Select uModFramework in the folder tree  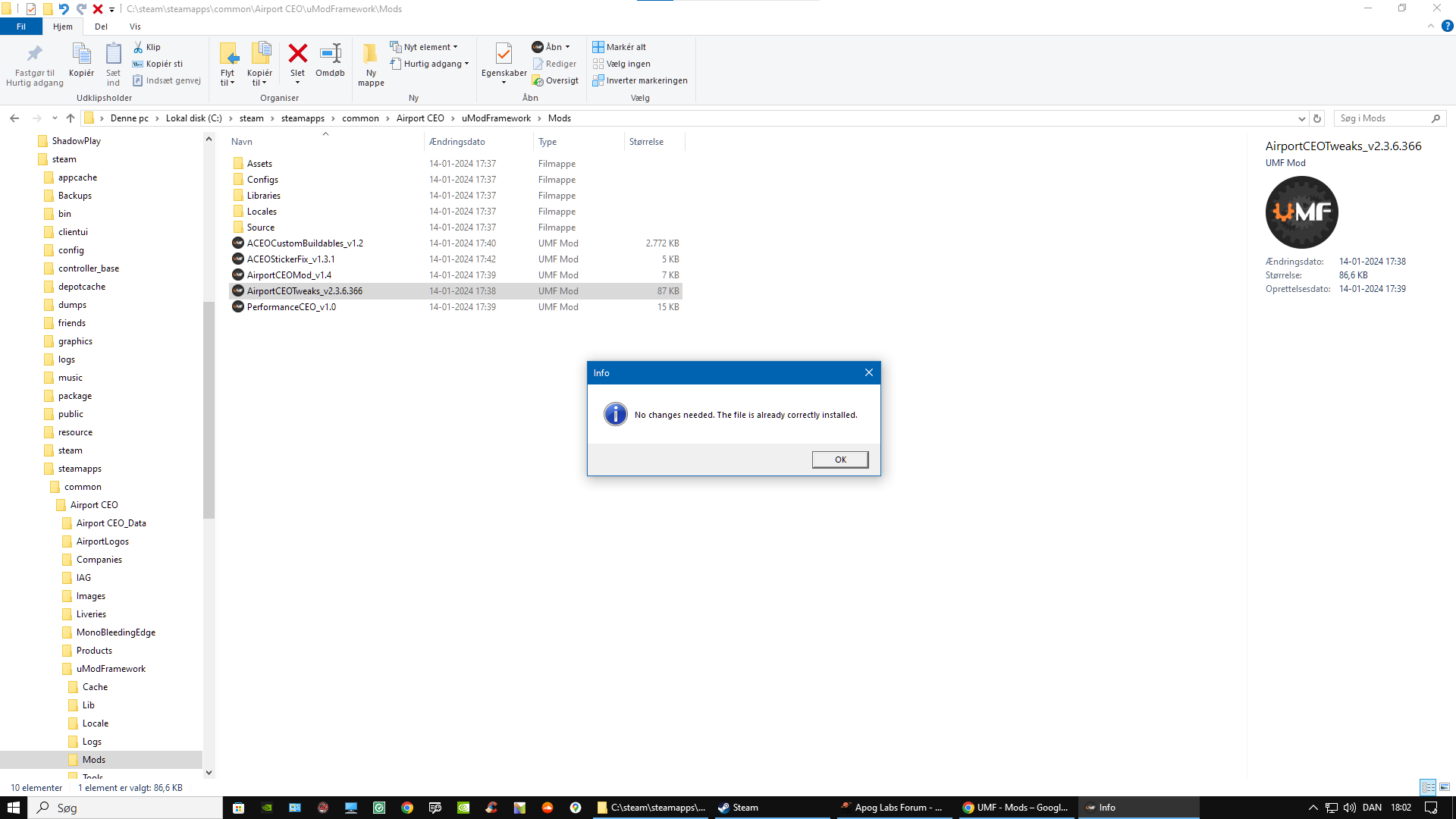111,669
